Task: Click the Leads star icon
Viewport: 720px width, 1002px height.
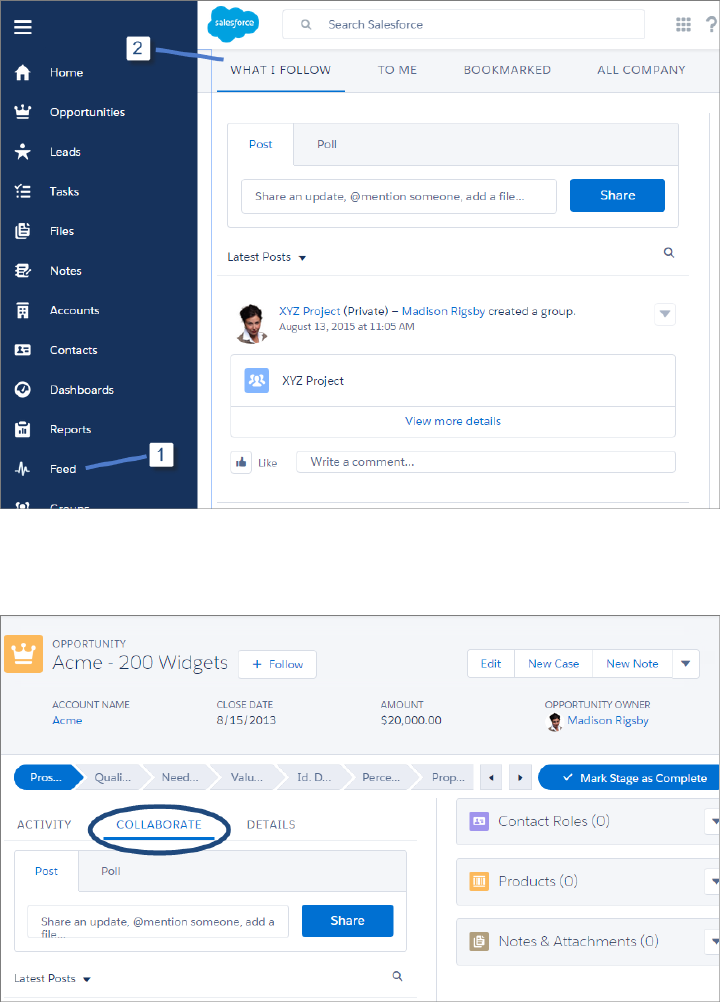Action: coord(22,151)
